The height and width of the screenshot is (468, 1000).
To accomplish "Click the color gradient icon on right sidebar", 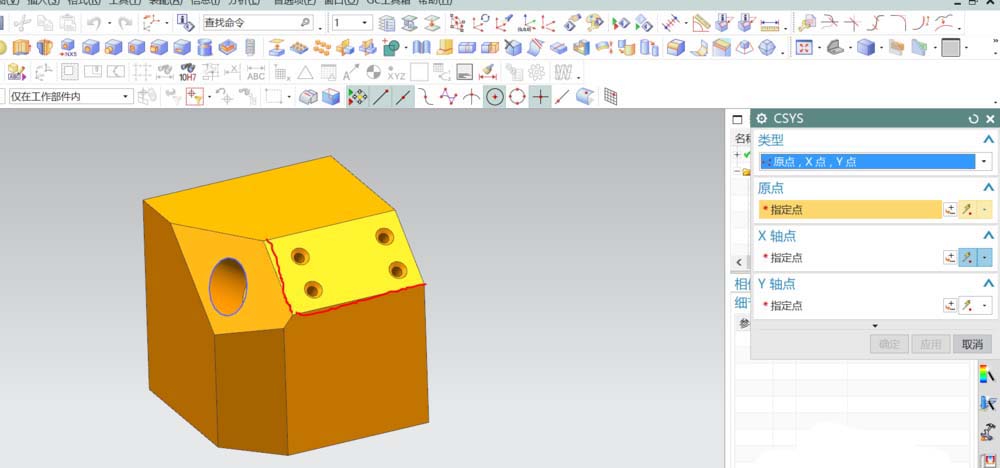I will [987, 374].
